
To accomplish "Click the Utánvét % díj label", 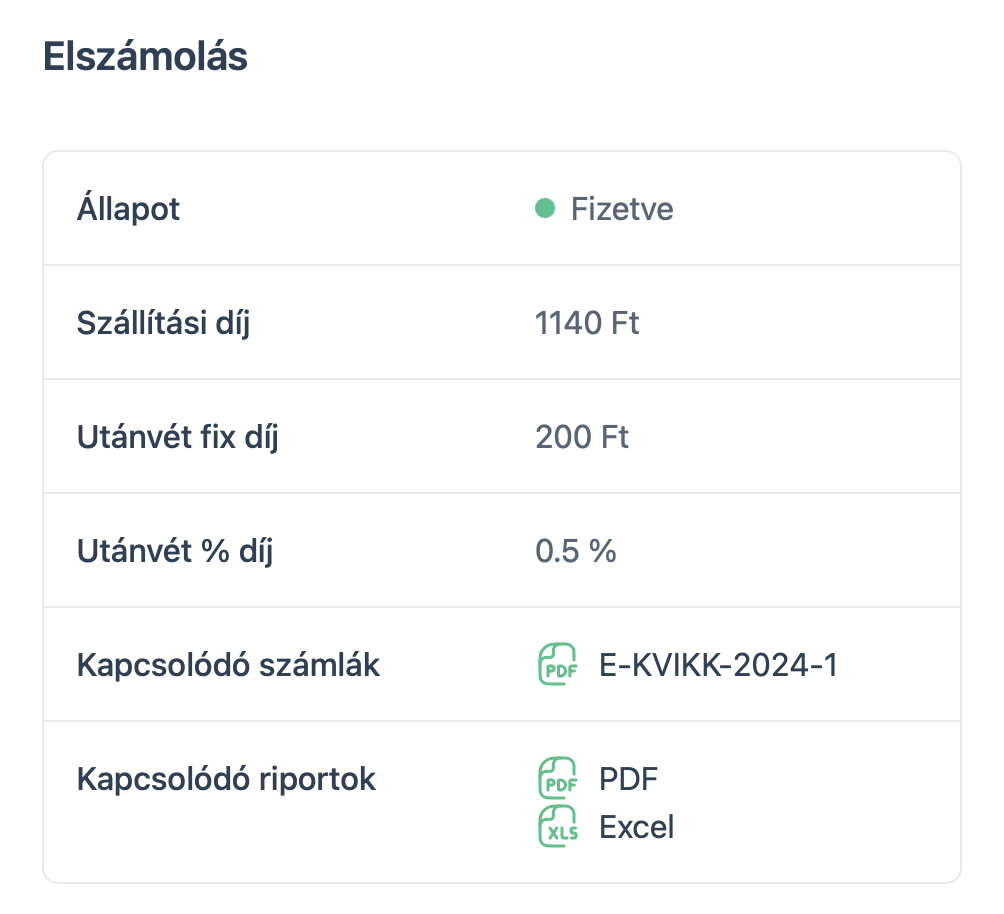I will point(175,551).
